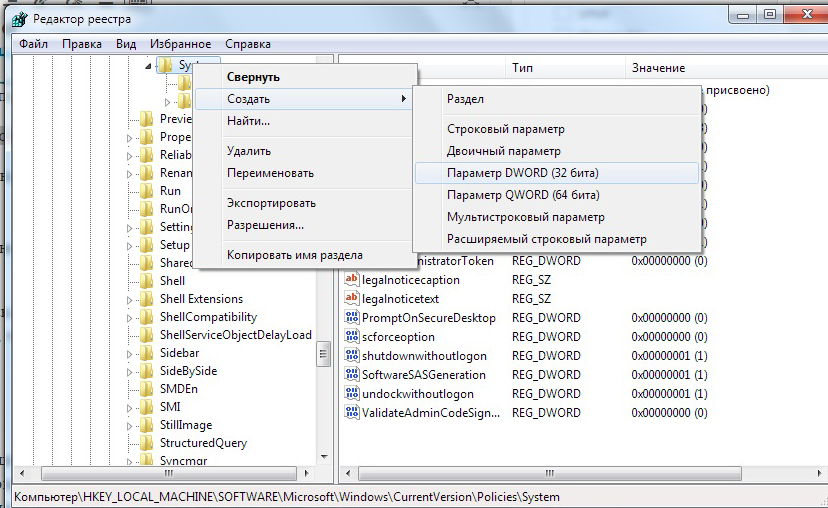Click the SMDEn folder icon
The image size is (828, 508).
(147, 388)
